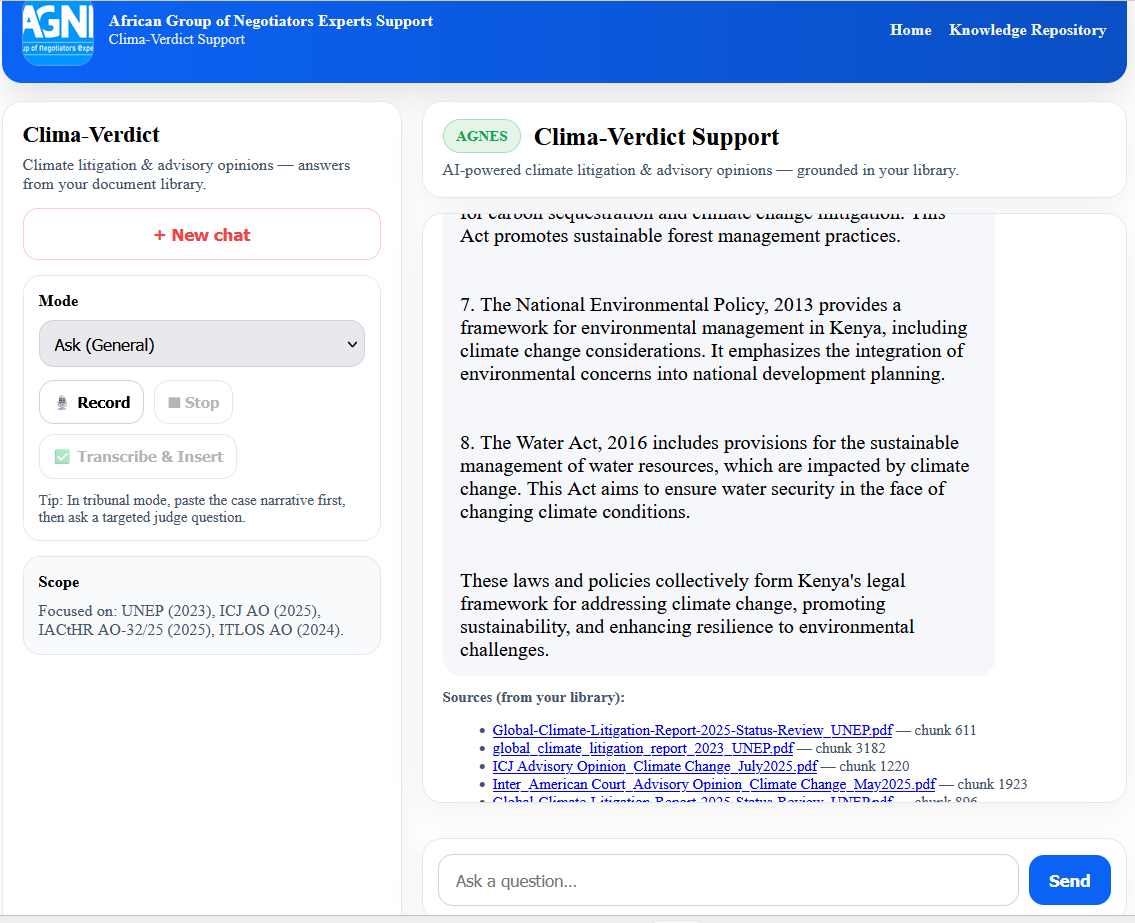
Task: Click the AGNES badge next to the title
Action: click(x=482, y=136)
